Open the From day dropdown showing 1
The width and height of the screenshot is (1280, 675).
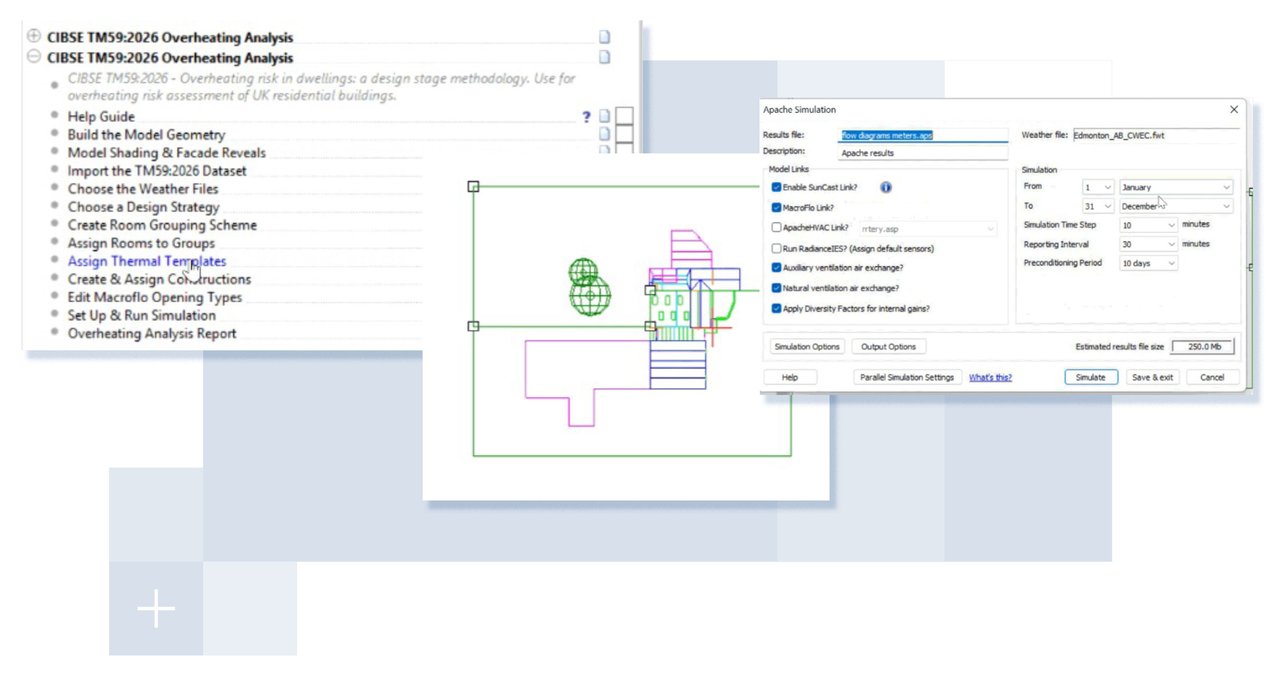pyautogui.click(x=1097, y=187)
